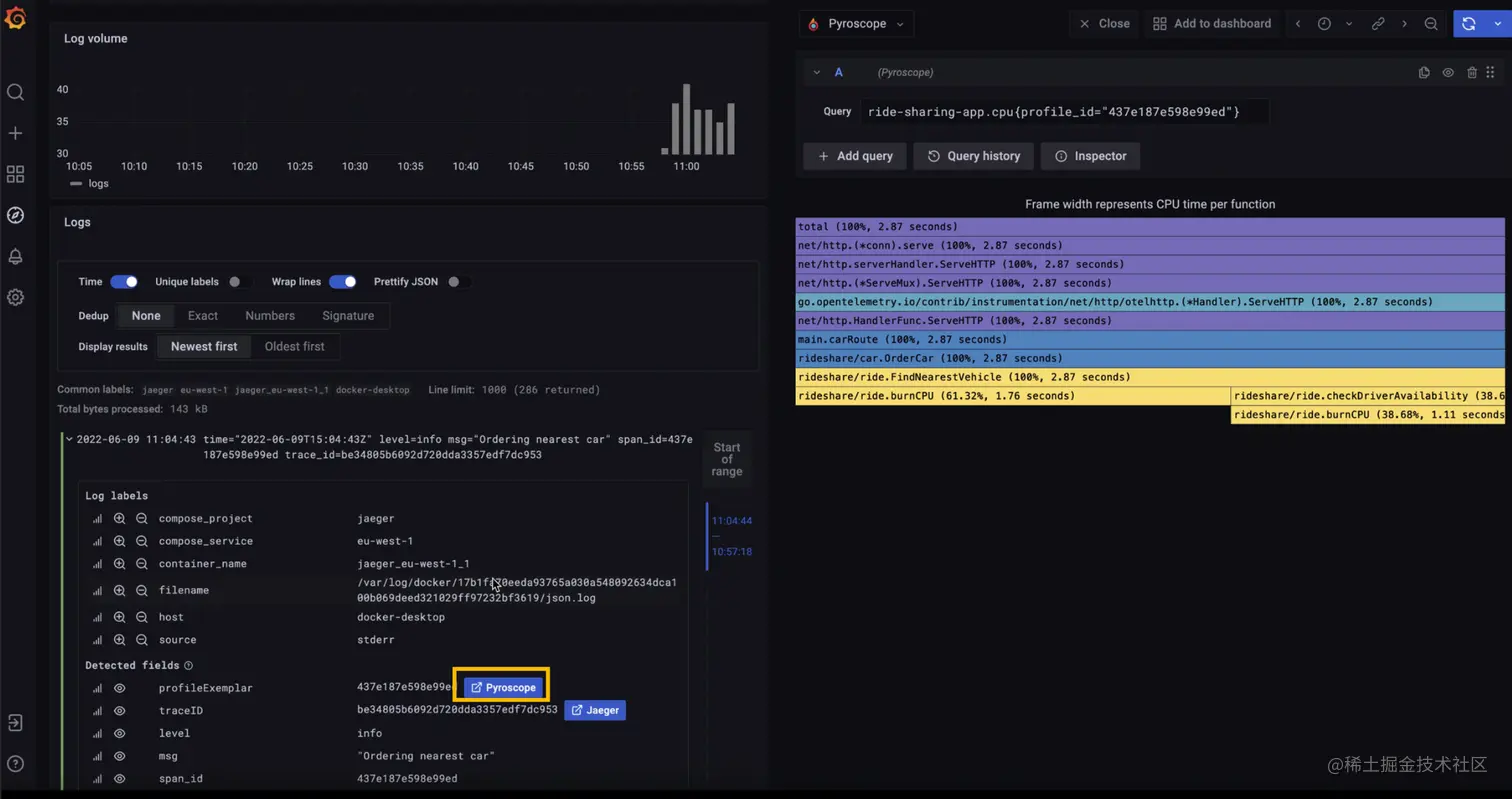Image resolution: width=1512 pixels, height=799 pixels.
Task: Filter out compose_service value eu-west-1
Action: 142,541
